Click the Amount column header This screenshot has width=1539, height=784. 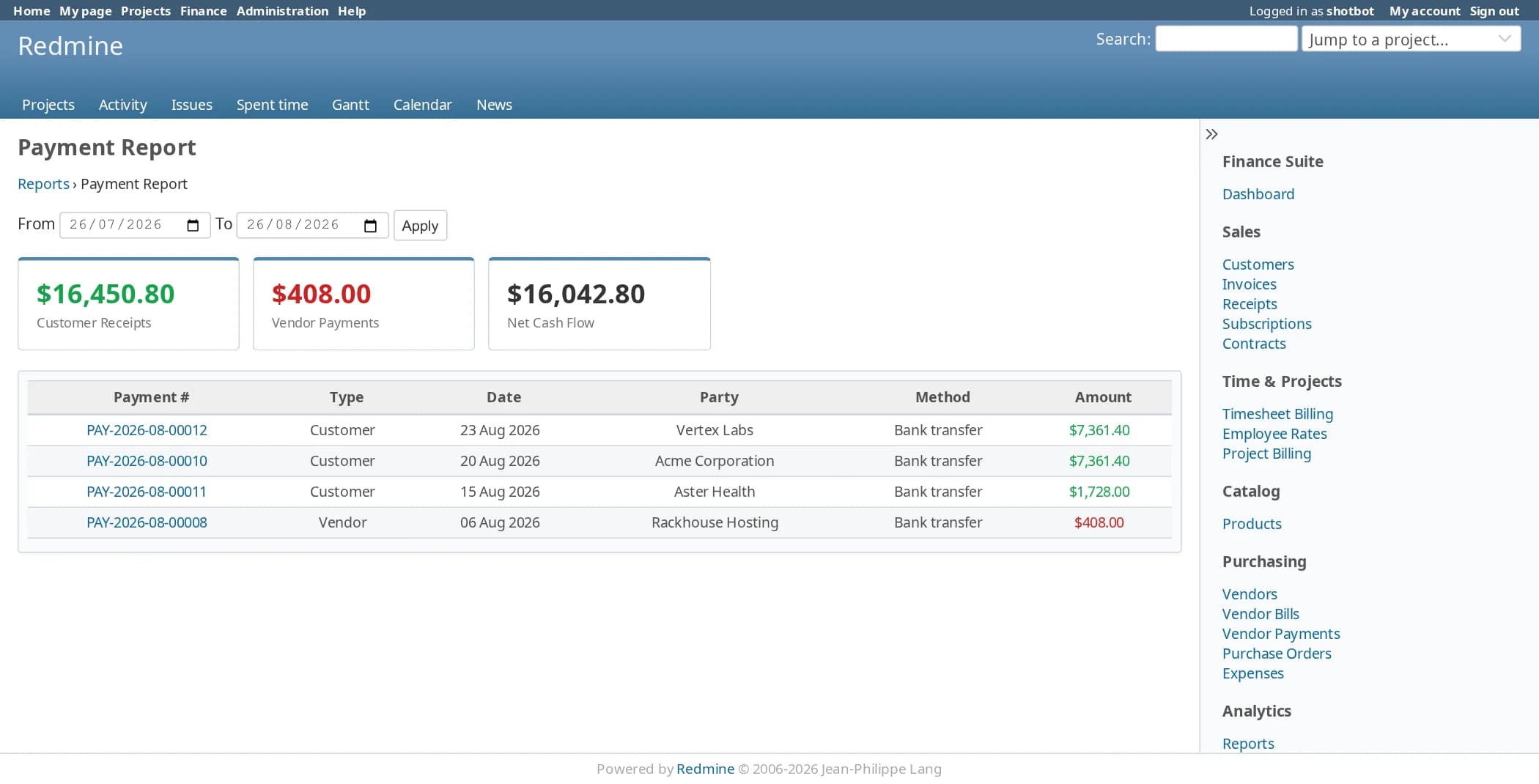[x=1103, y=397]
